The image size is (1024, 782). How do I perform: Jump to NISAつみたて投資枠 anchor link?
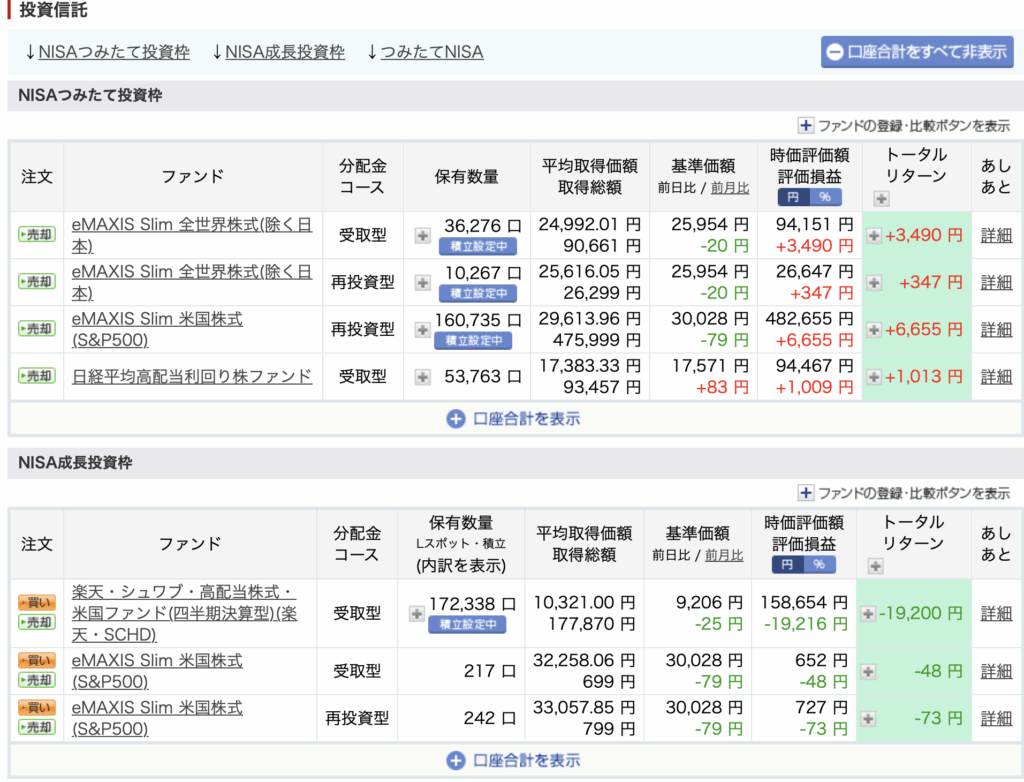click(114, 52)
